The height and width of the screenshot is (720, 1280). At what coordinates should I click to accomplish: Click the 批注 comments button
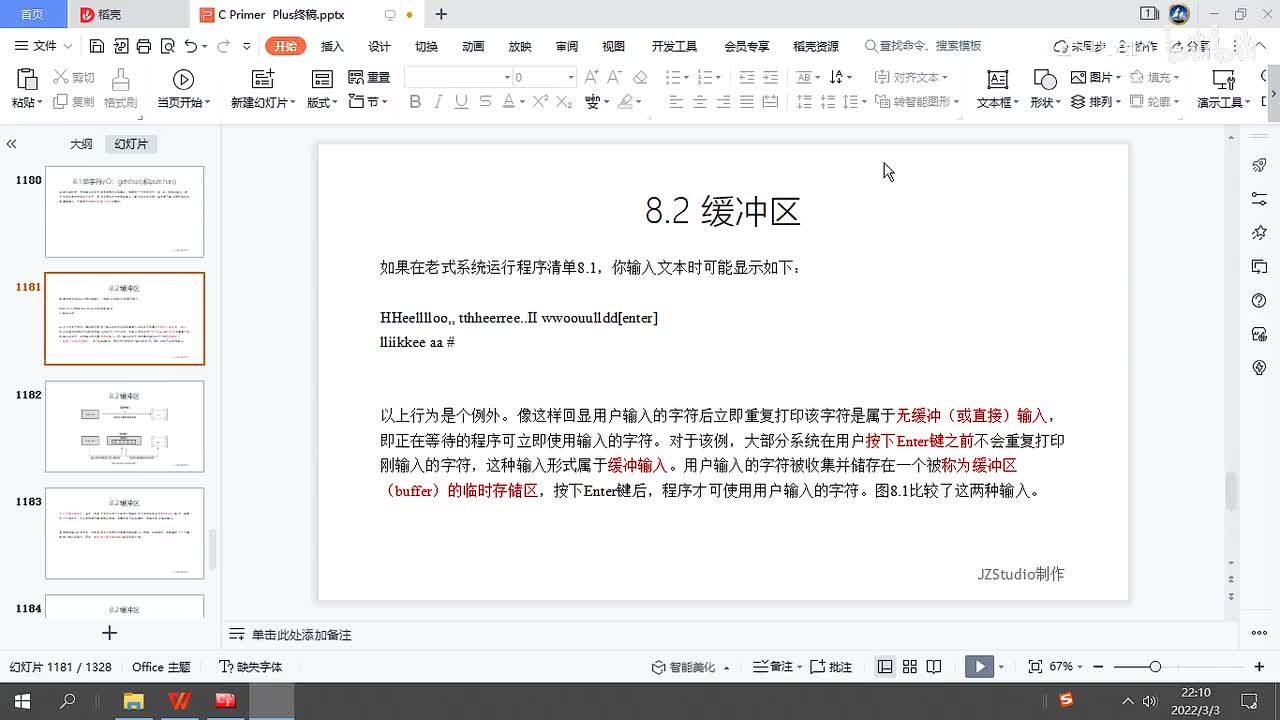[x=831, y=667]
